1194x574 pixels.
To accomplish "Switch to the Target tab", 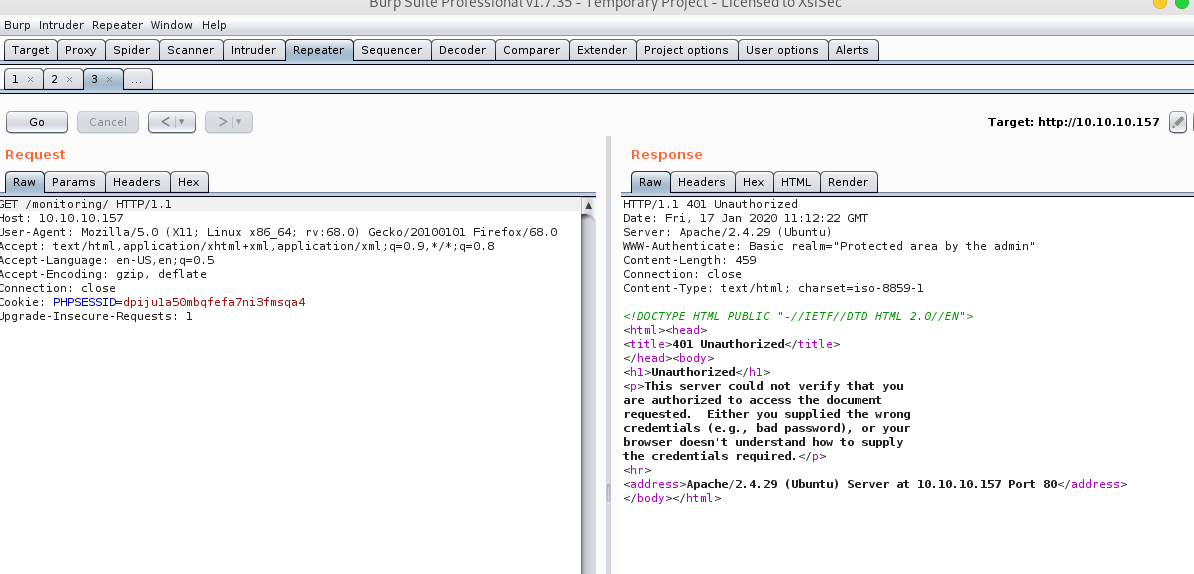I will pyautogui.click(x=30, y=50).
